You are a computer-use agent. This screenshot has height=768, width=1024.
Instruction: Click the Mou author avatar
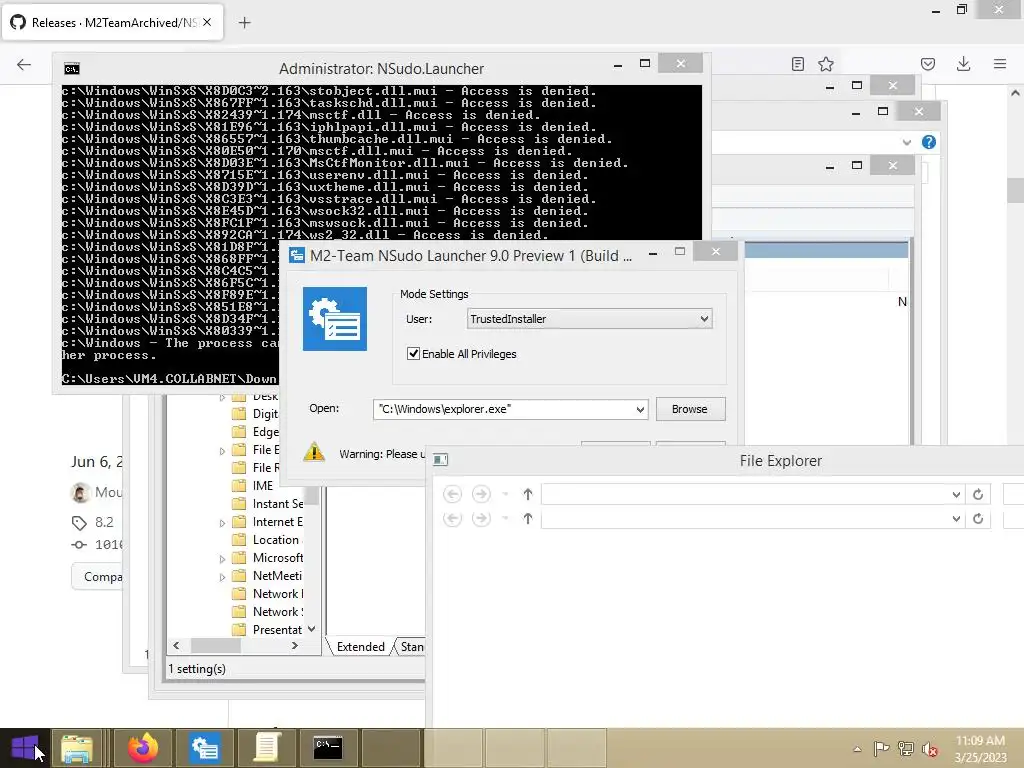tap(80, 492)
